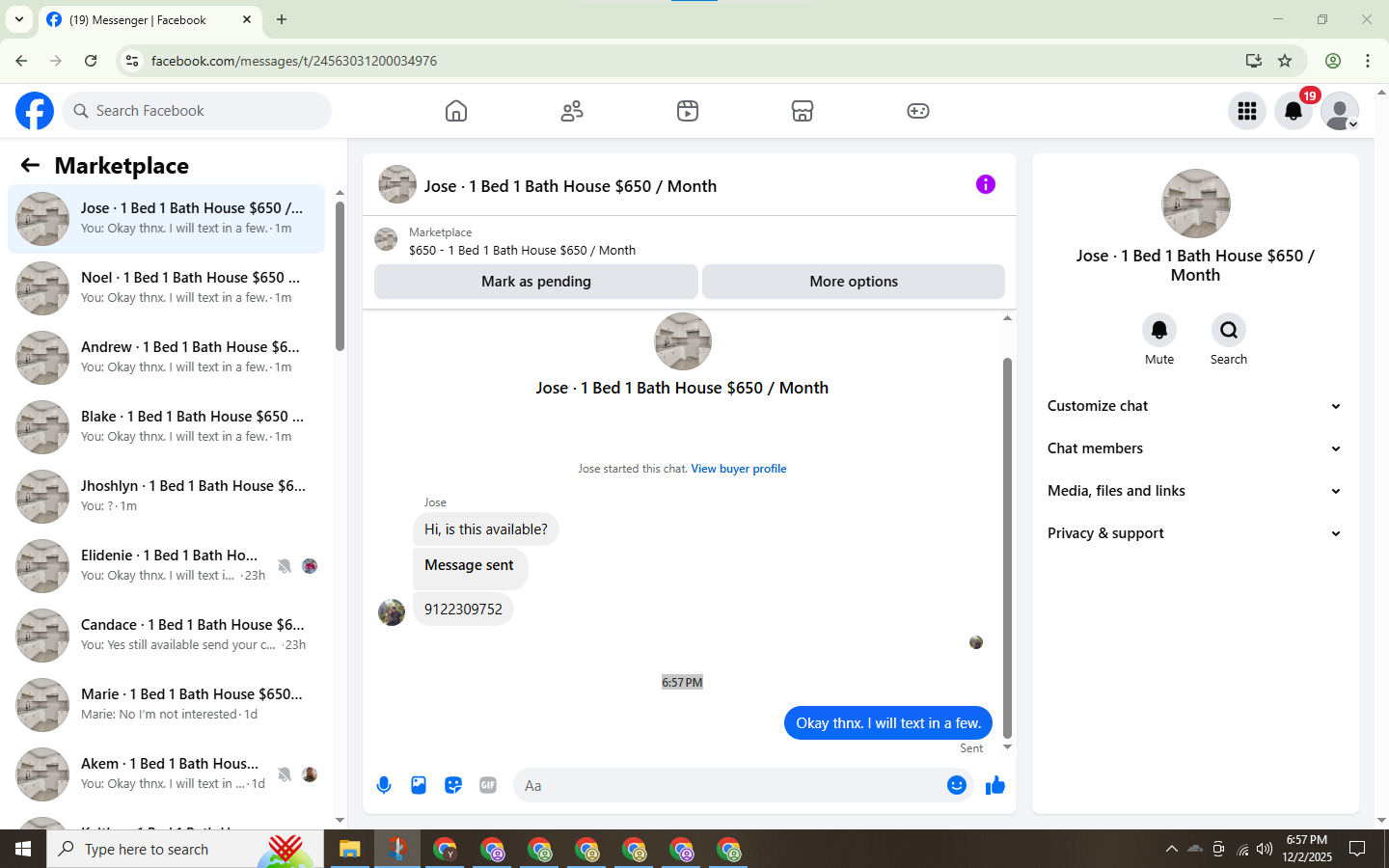1389x868 pixels.
Task: Select the Jose conversation in list
Action: tap(166, 219)
